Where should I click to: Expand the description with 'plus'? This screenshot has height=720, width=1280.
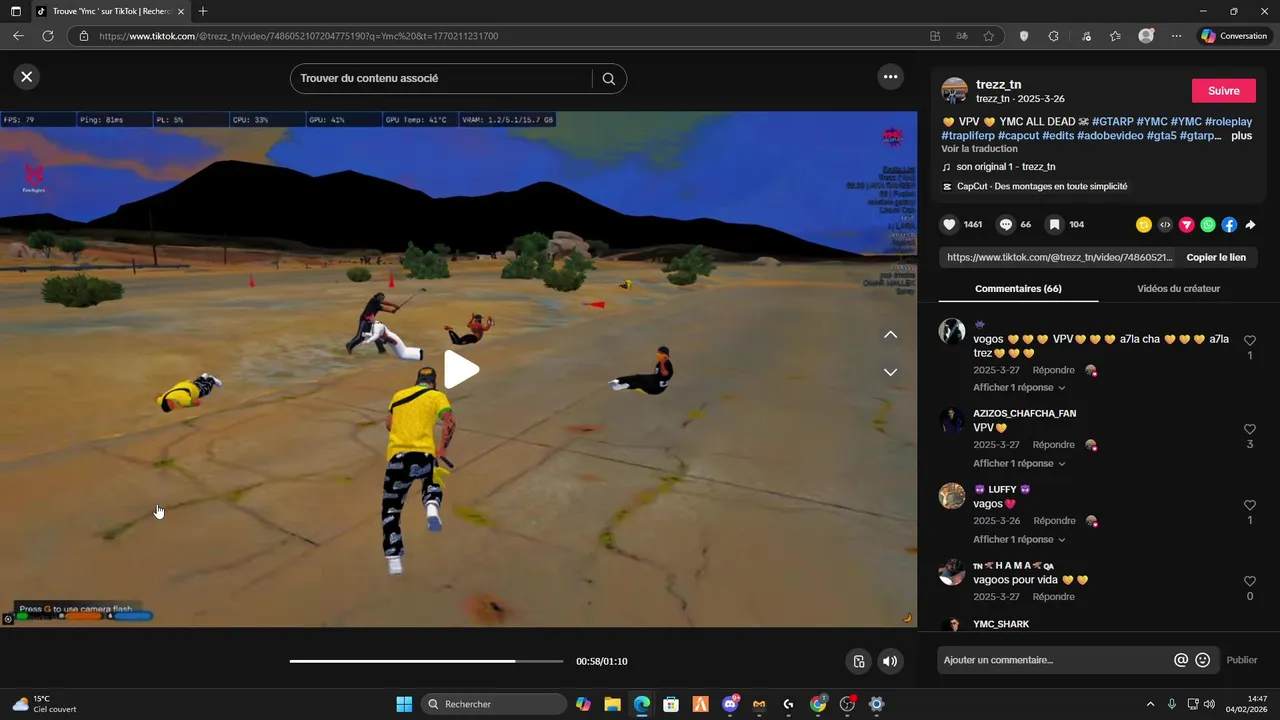(1241, 136)
